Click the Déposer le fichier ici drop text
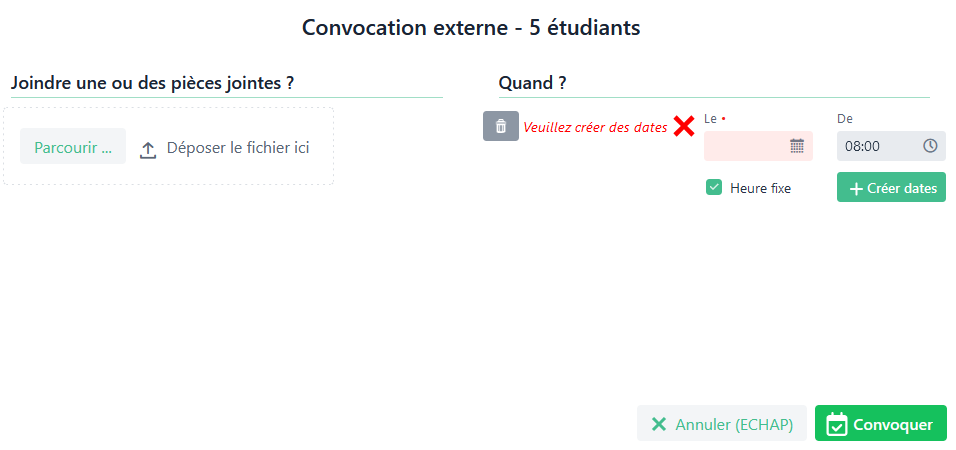This screenshot has height=450, width=956. pyautogui.click(x=238, y=148)
